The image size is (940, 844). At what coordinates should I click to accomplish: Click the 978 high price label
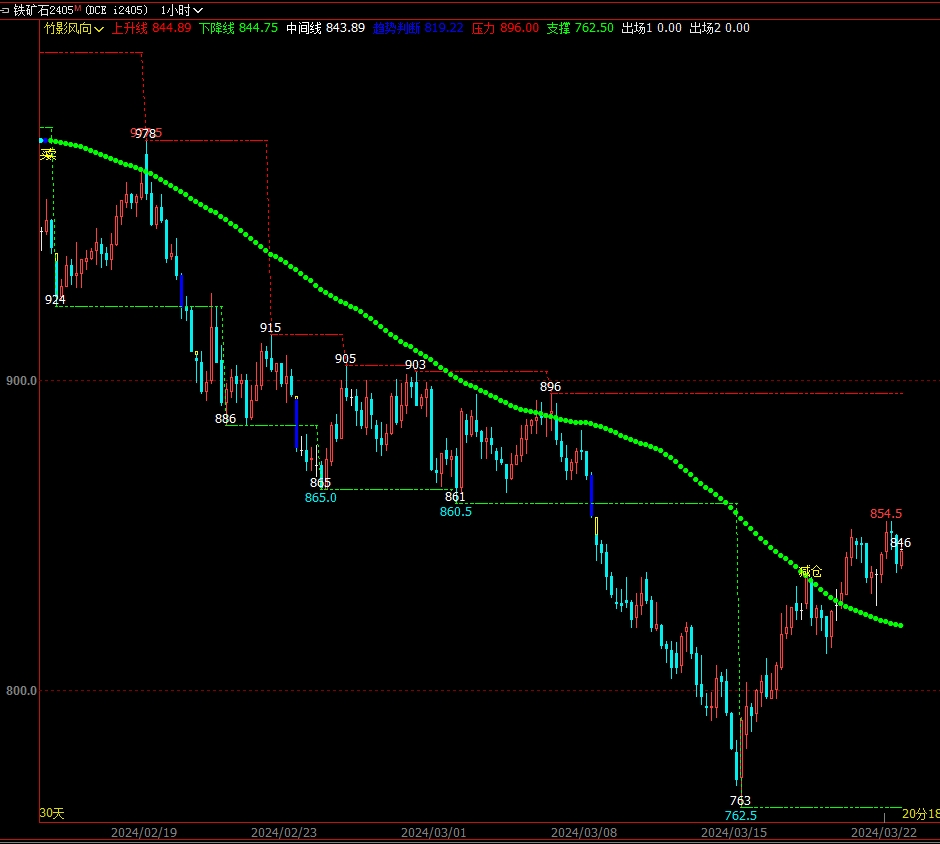[146, 133]
